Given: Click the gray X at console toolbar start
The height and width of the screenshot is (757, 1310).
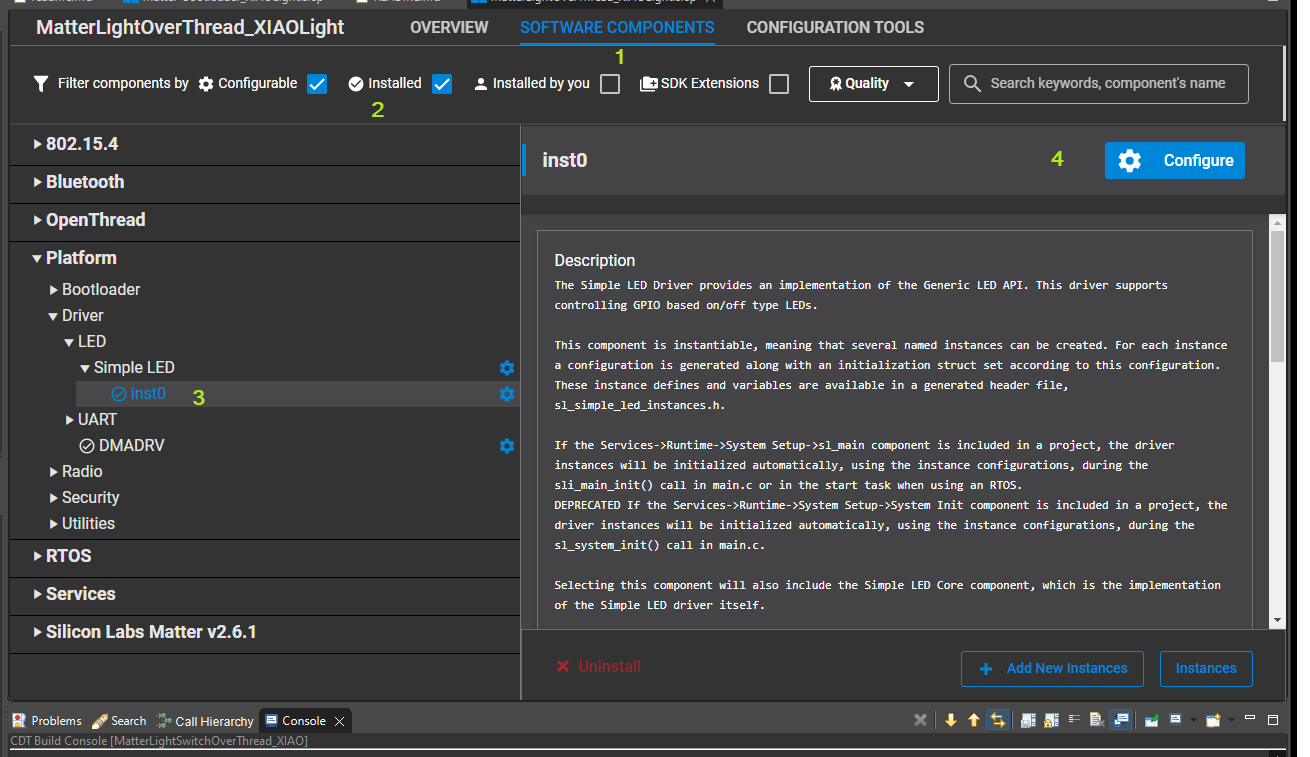Looking at the screenshot, I should pos(920,720).
